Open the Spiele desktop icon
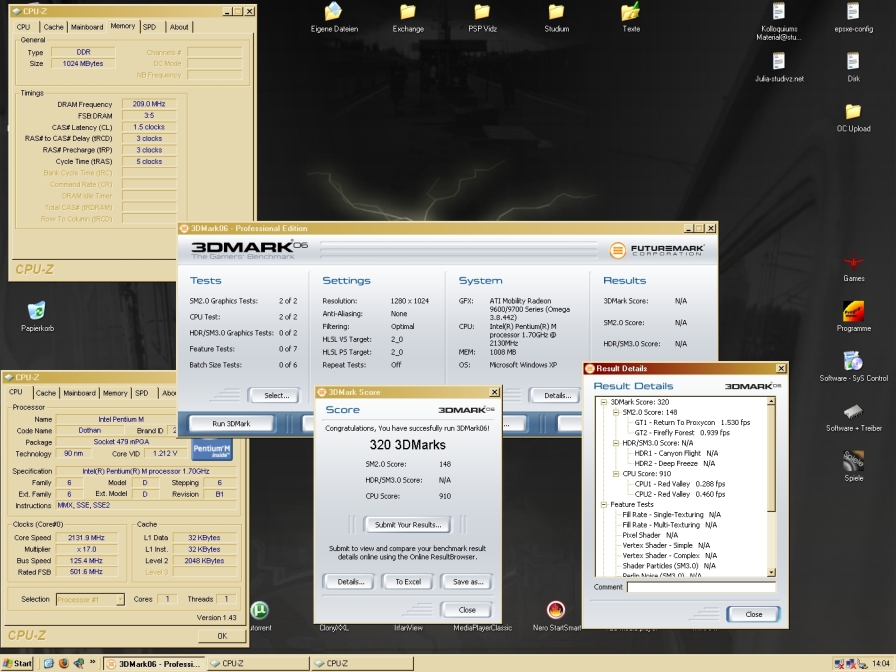This screenshot has height=672, width=896. [853, 466]
